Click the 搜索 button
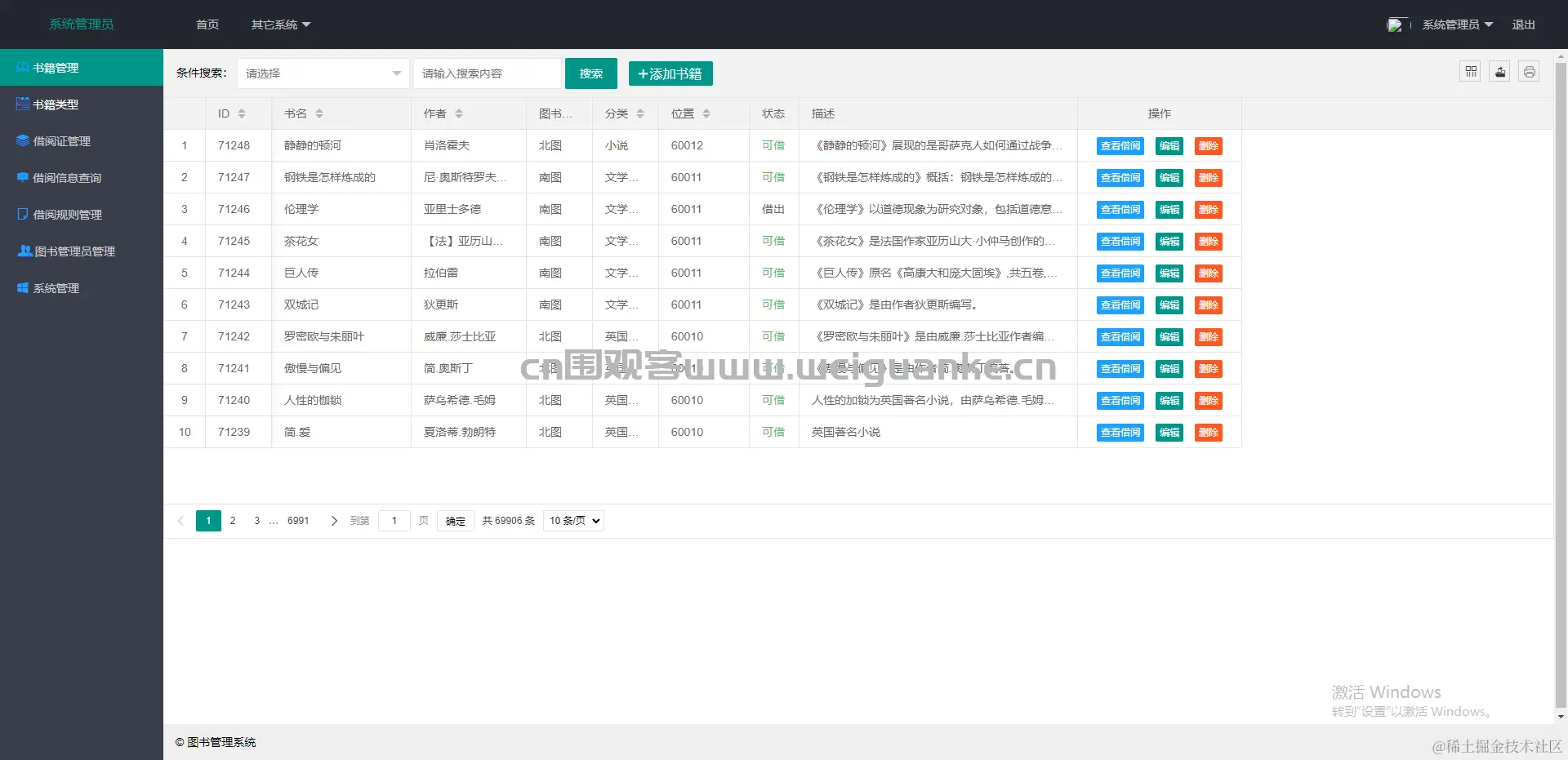 click(x=591, y=73)
